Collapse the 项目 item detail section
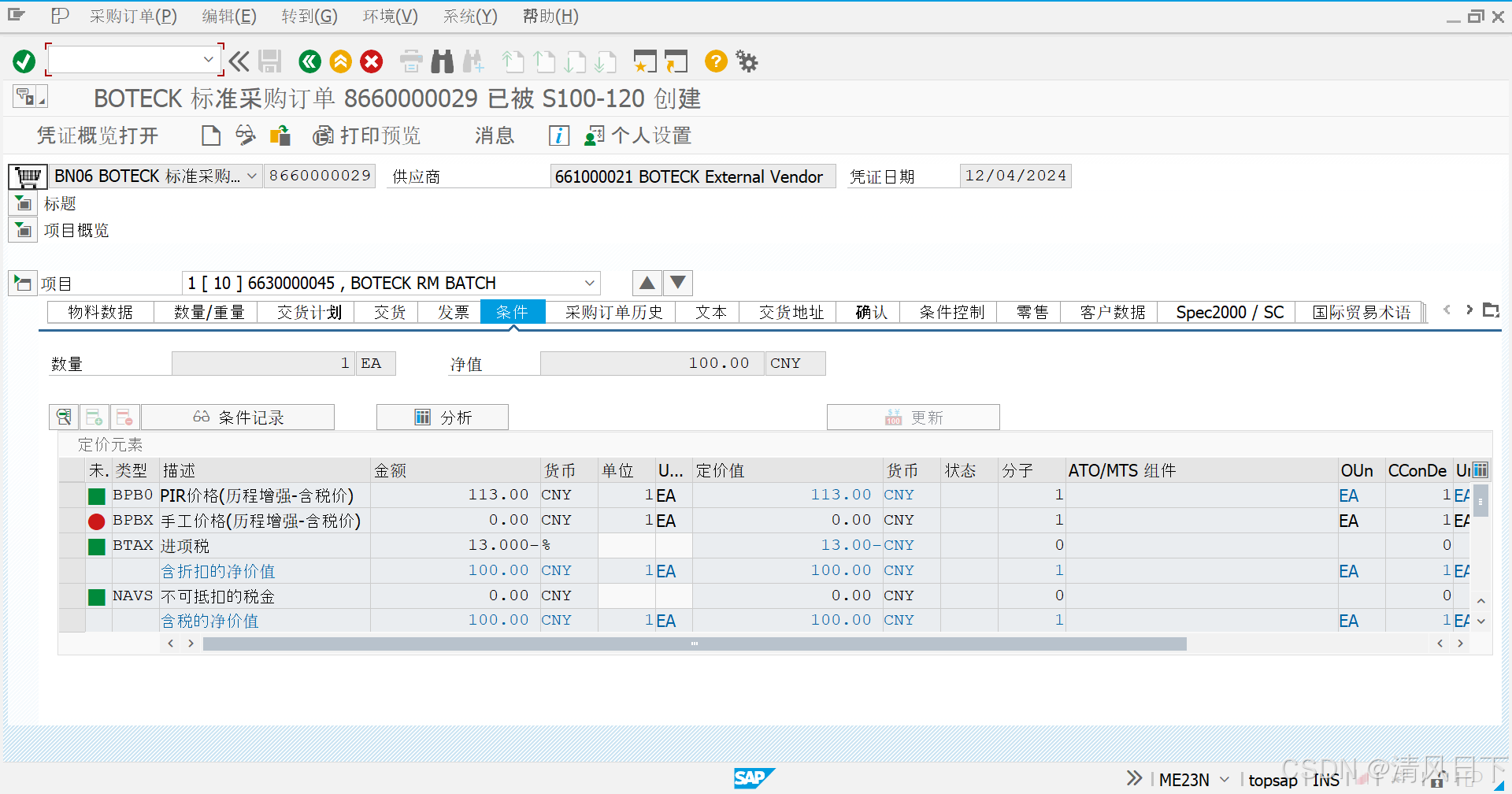The image size is (1512, 794). (23, 283)
